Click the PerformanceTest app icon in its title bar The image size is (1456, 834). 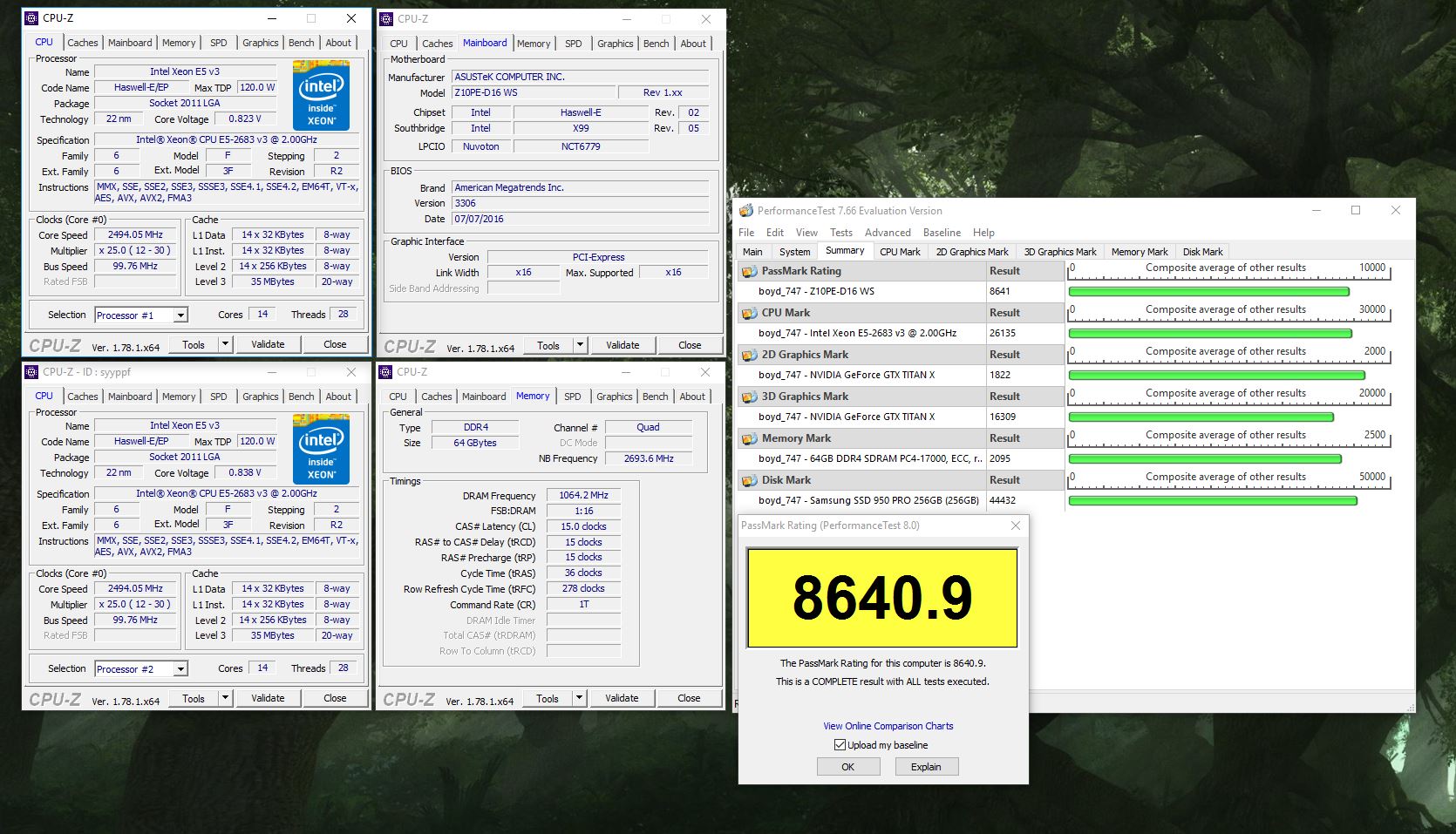pos(746,211)
